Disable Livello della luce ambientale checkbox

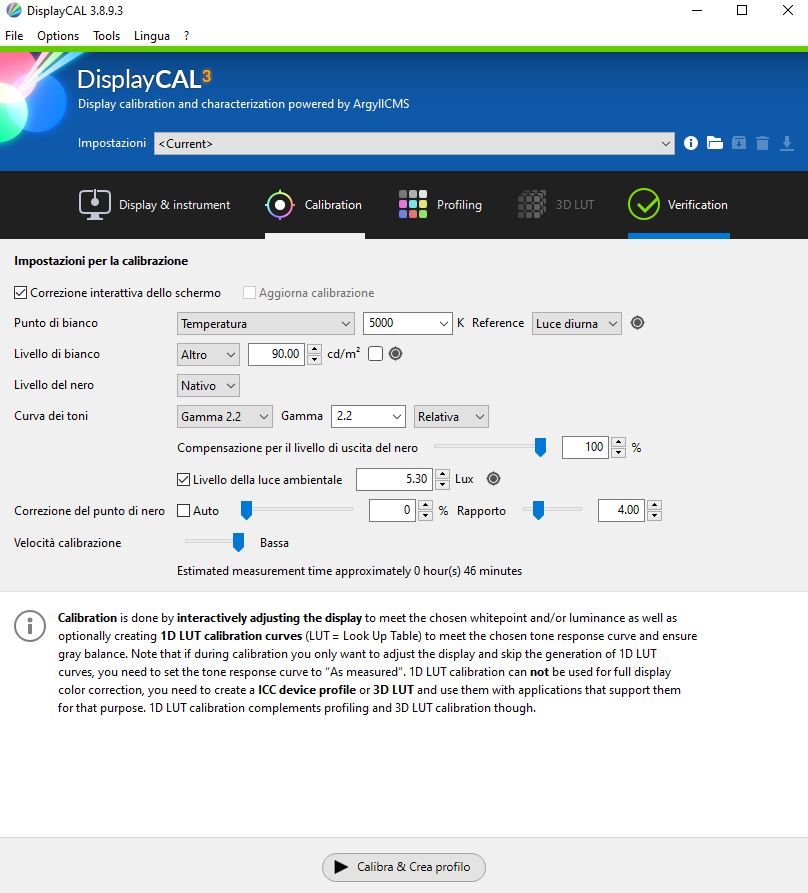[x=183, y=480]
